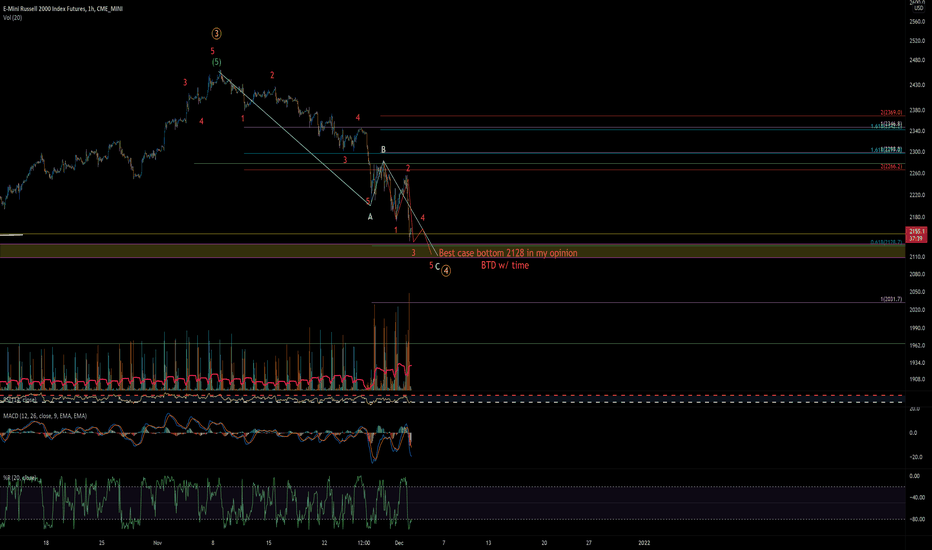The width and height of the screenshot is (932, 550).
Task: Click the circled orange 4 wave label
Action: pos(446,271)
